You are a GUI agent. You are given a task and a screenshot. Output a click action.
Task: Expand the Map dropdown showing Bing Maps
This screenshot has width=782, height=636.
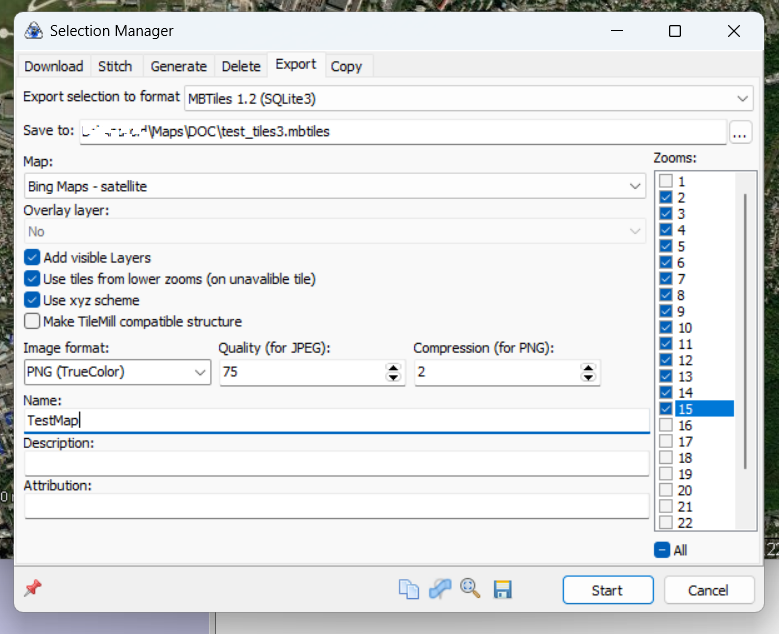[x=335, y=186]
